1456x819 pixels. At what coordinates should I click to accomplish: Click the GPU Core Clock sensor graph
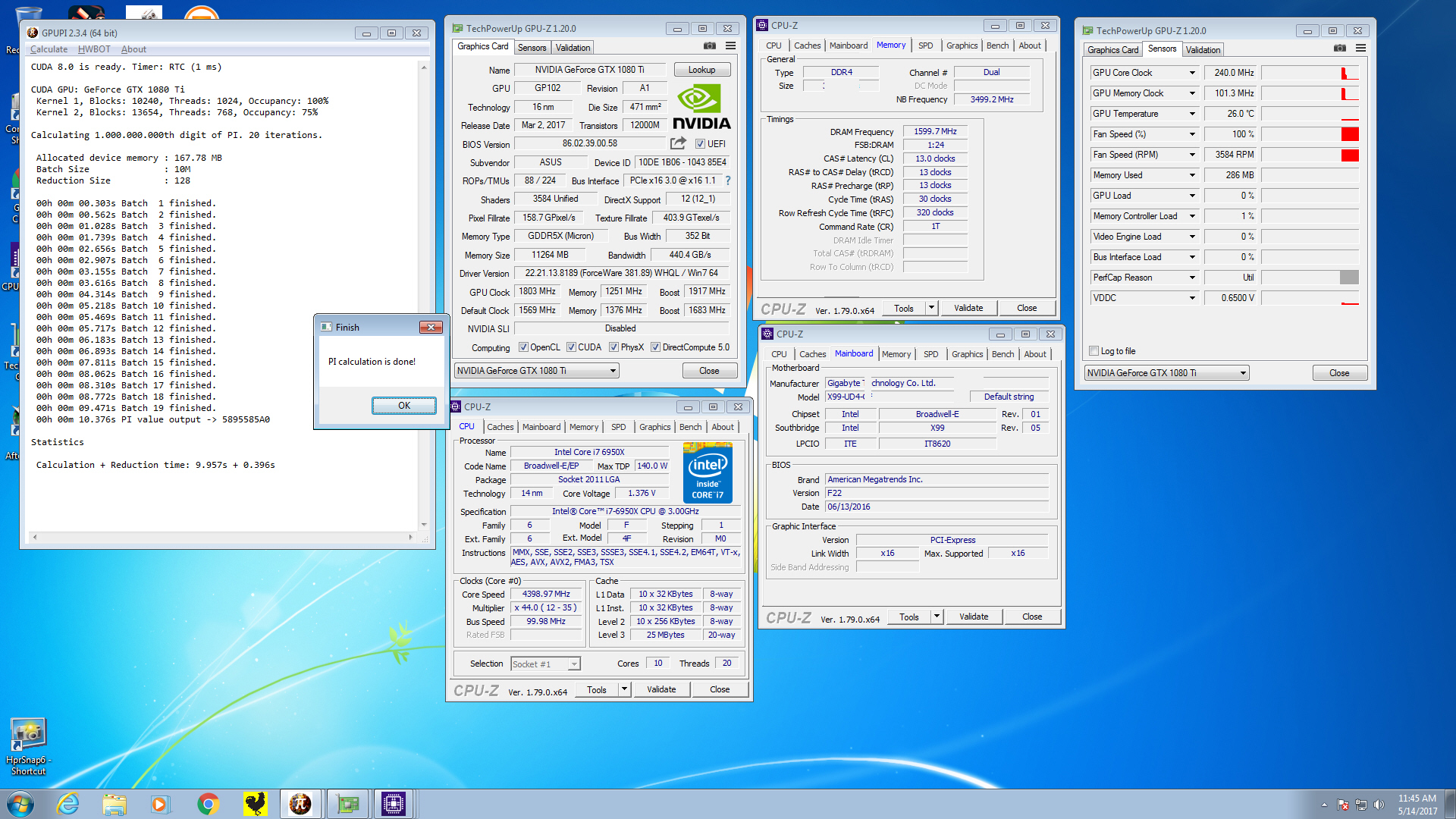(x=1310, y=73)
